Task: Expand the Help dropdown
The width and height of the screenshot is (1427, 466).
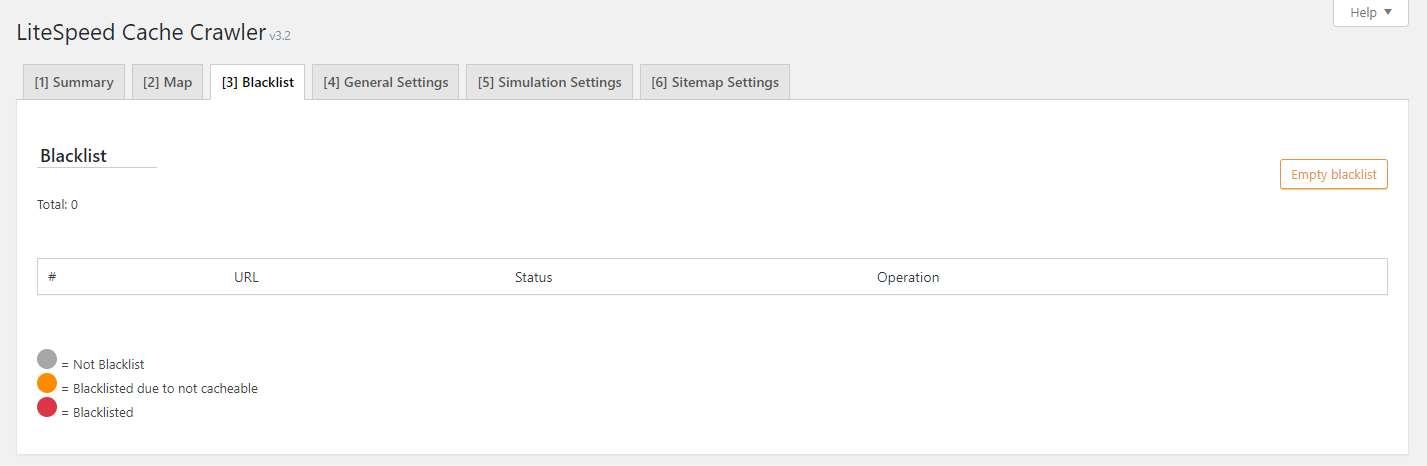Action: [x=1370, y=13]
